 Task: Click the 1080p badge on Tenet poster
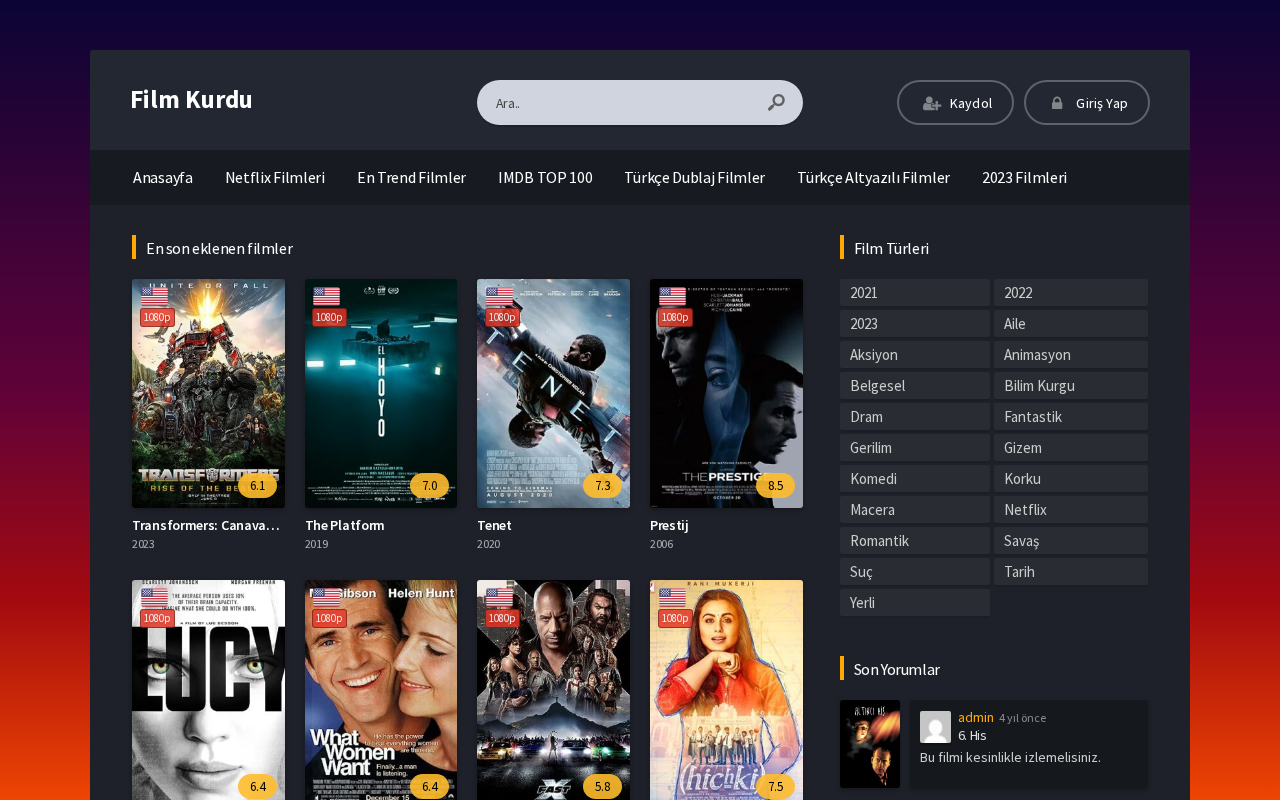click(502, 317)
